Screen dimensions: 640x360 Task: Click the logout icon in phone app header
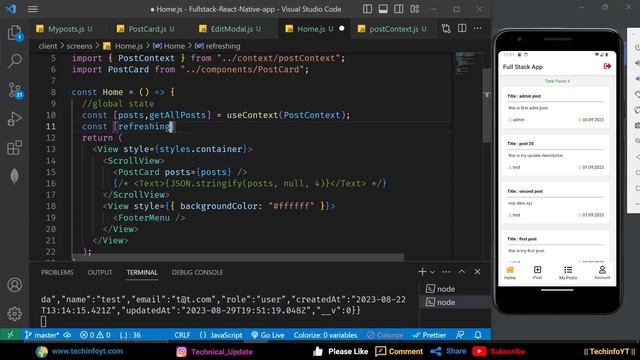pyautogui.click(x=607, y=66)
